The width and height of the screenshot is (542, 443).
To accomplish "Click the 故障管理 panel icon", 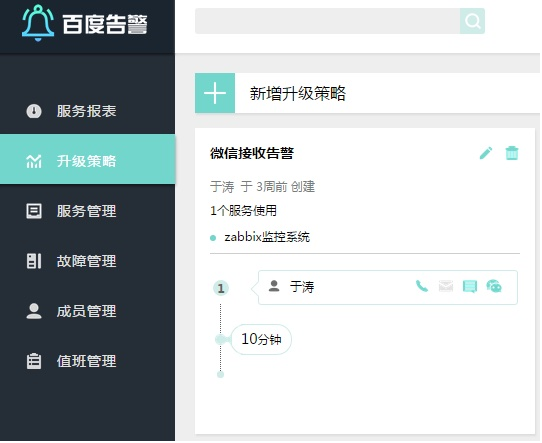I will (34, 262).
